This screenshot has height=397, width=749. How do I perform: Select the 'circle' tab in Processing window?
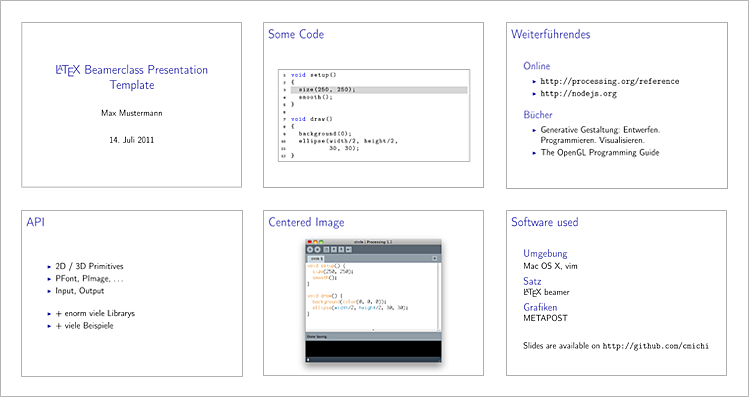tap(316, 259)
